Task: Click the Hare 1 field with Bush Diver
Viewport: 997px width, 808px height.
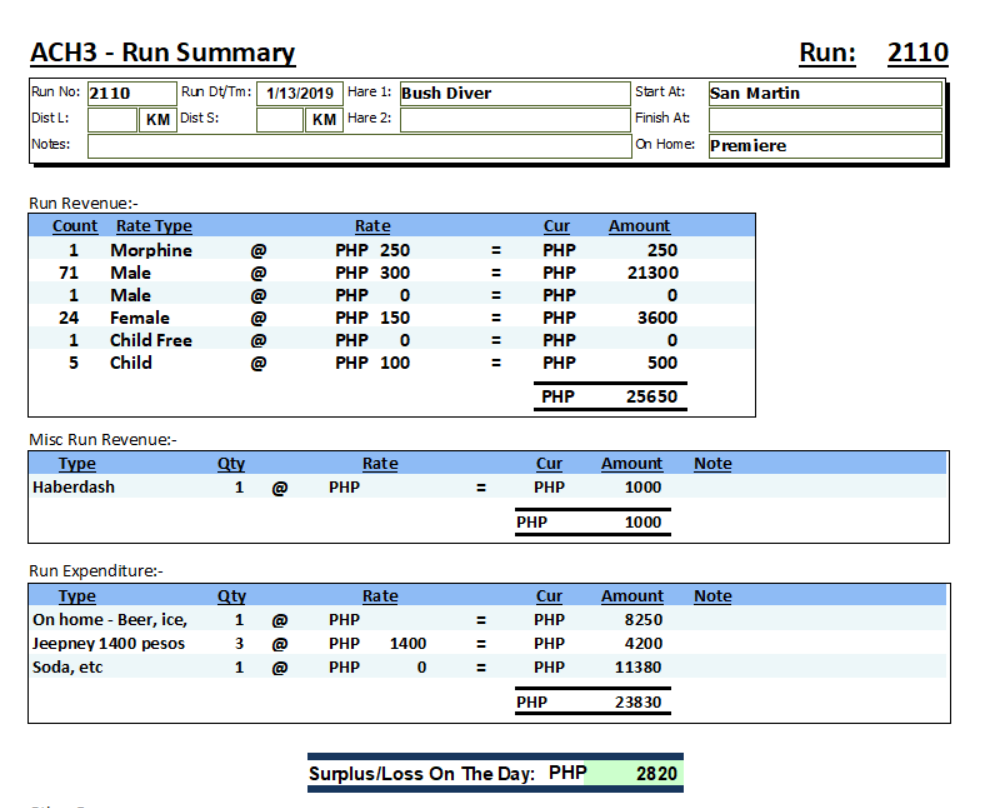Action: [514, 93]
